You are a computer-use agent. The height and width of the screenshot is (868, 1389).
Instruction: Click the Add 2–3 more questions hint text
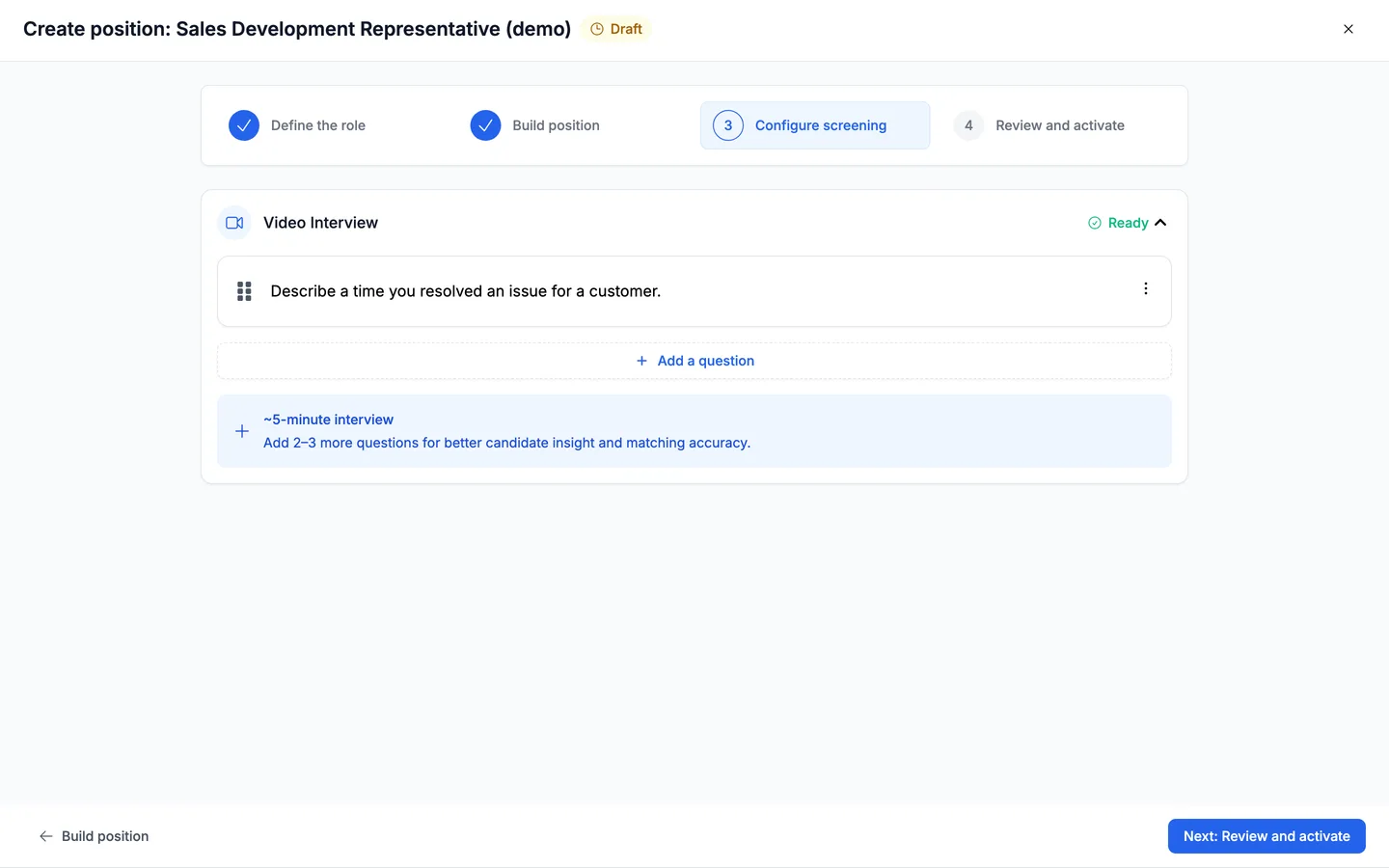point(506,443)
